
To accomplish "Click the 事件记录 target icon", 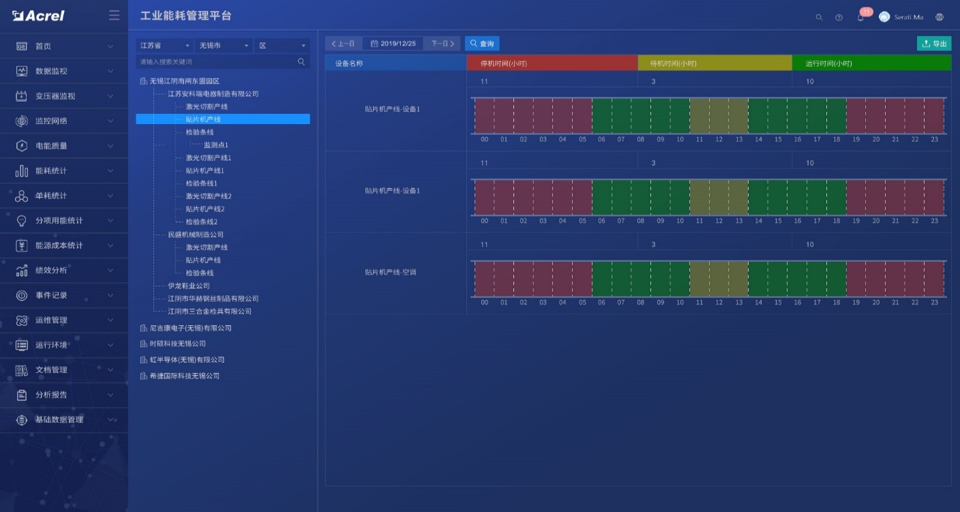I will click(21, 295).
